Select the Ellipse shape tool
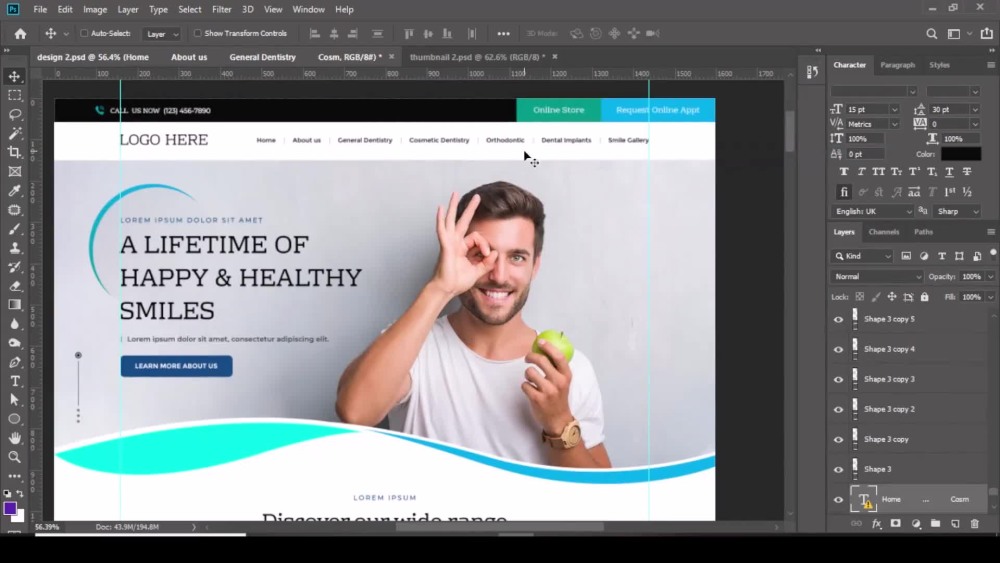 14,419
